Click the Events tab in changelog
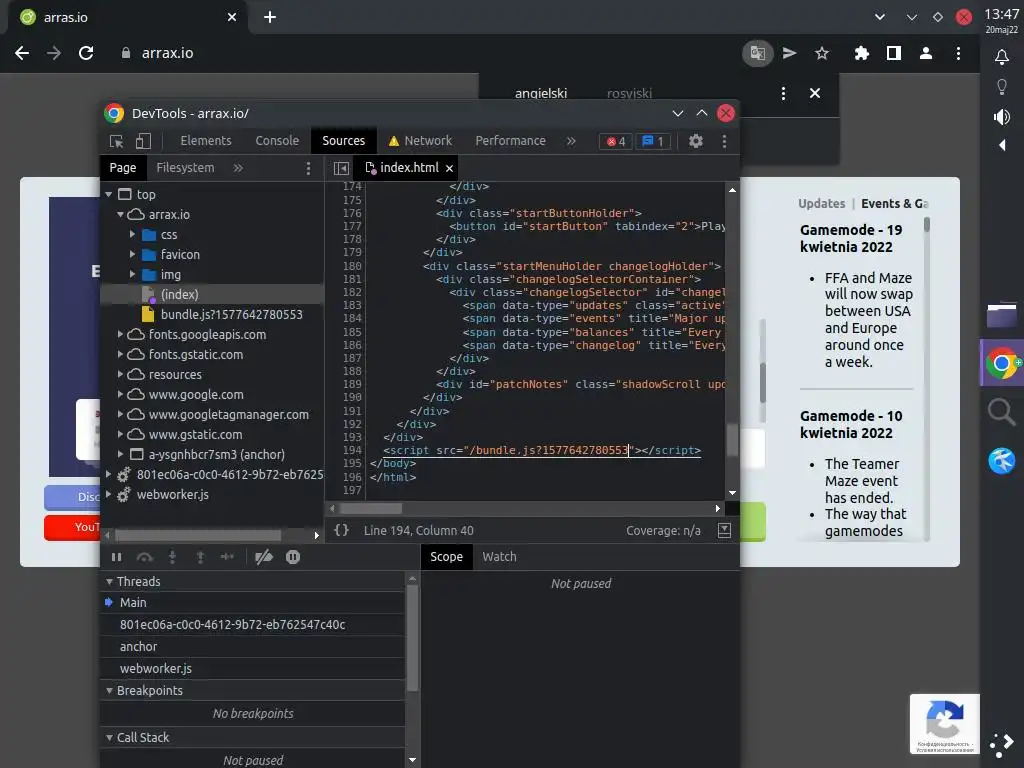The width and height of the screenshot is (1024, 768). (894, 204)
